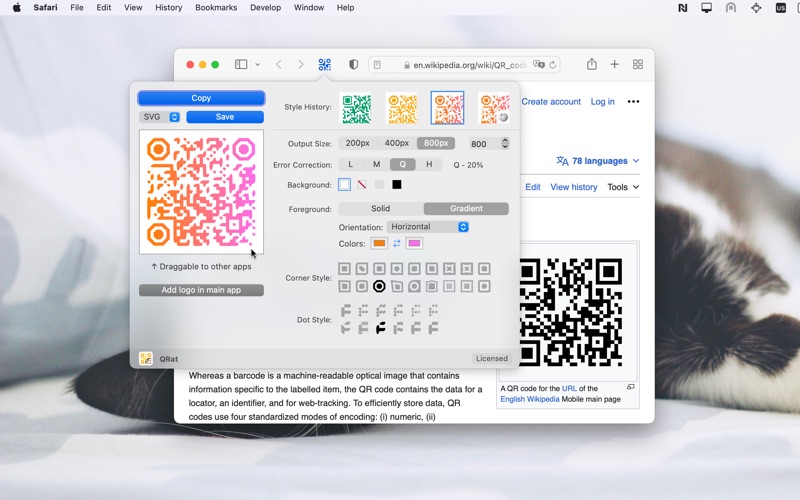Open a new tab with the plus icon

tap(614, 64)
